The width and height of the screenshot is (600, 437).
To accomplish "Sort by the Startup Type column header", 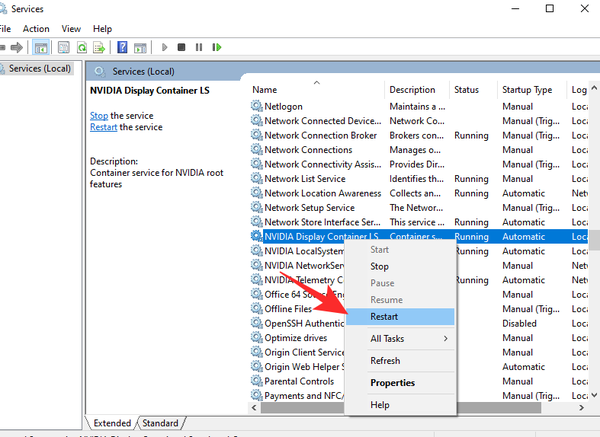I will [x=531, y=90].
